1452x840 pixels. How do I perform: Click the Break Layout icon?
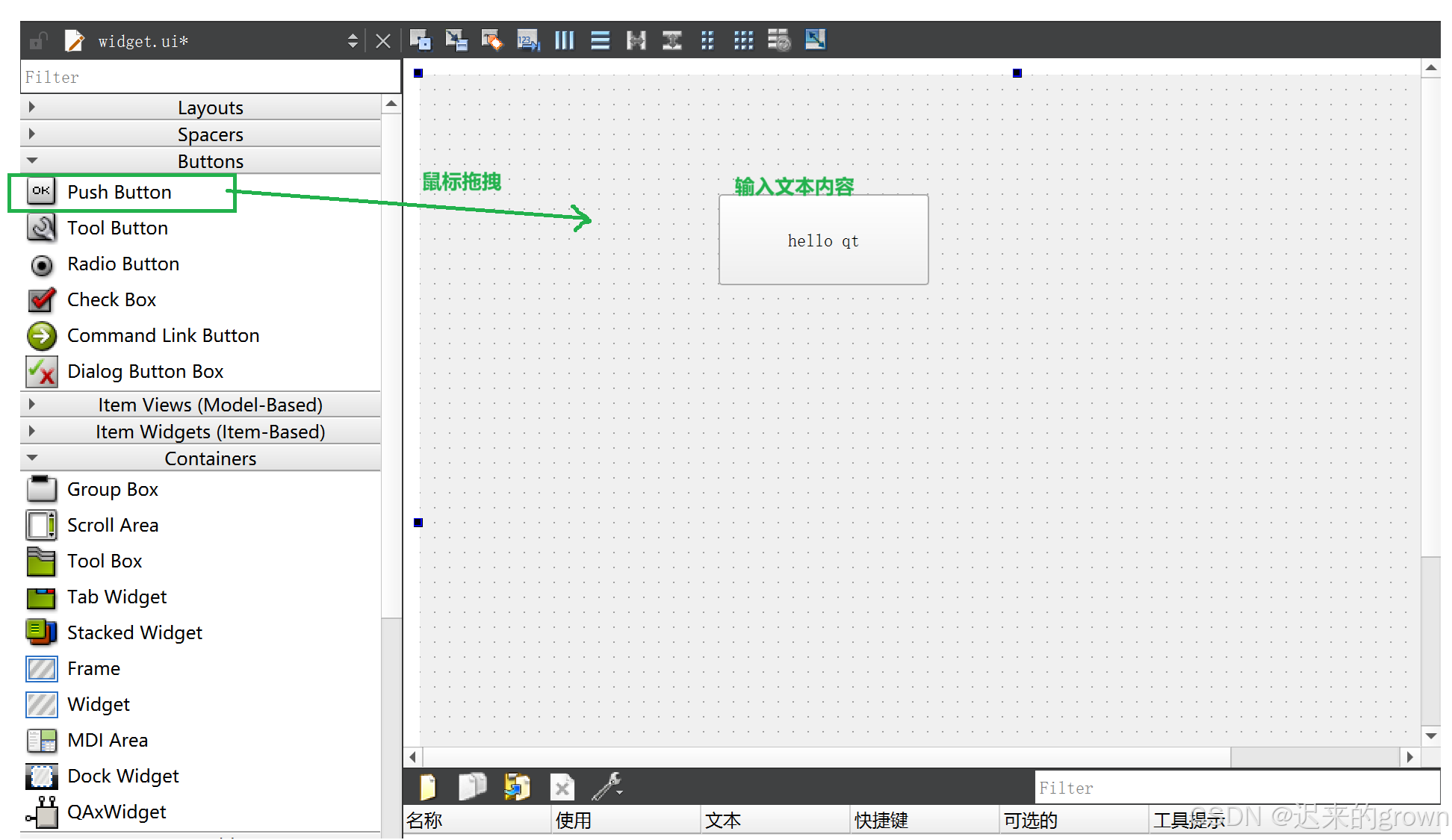(x=779, y=40)
